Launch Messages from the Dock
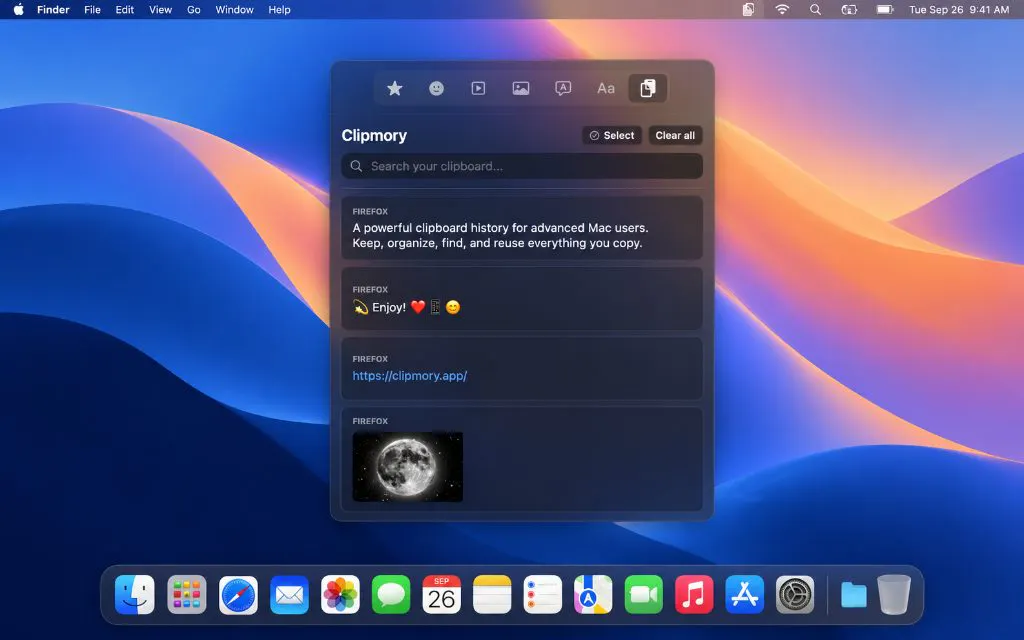This screenshot has height=640, width=1024. tap(391, 595)
